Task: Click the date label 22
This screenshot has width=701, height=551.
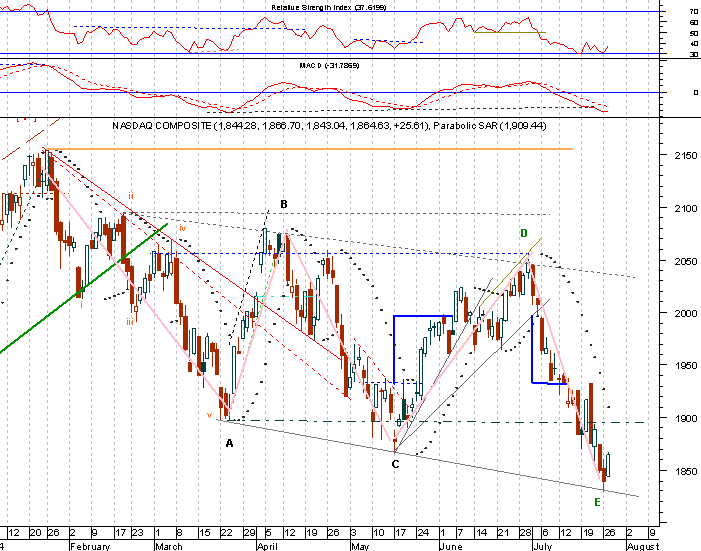Action: click(227, 533)
